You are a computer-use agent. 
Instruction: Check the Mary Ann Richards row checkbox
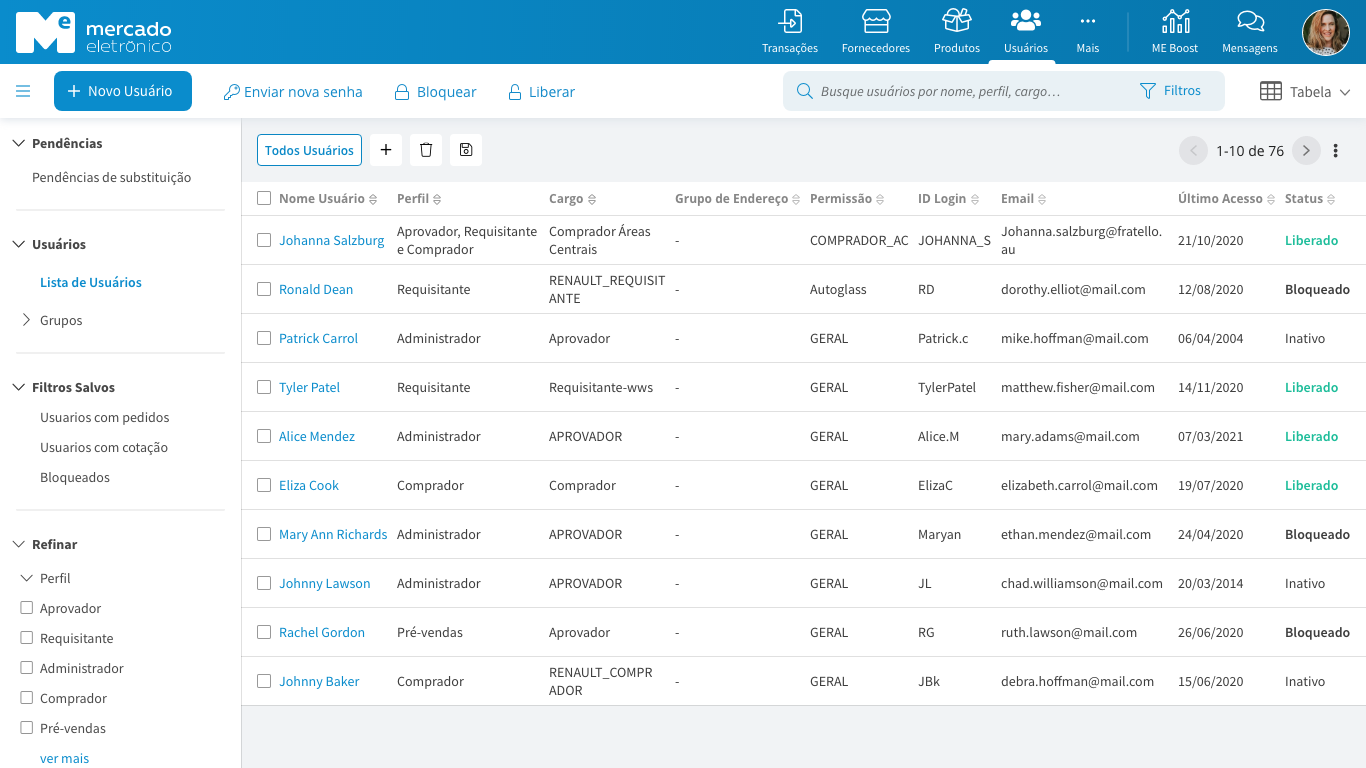264,534
